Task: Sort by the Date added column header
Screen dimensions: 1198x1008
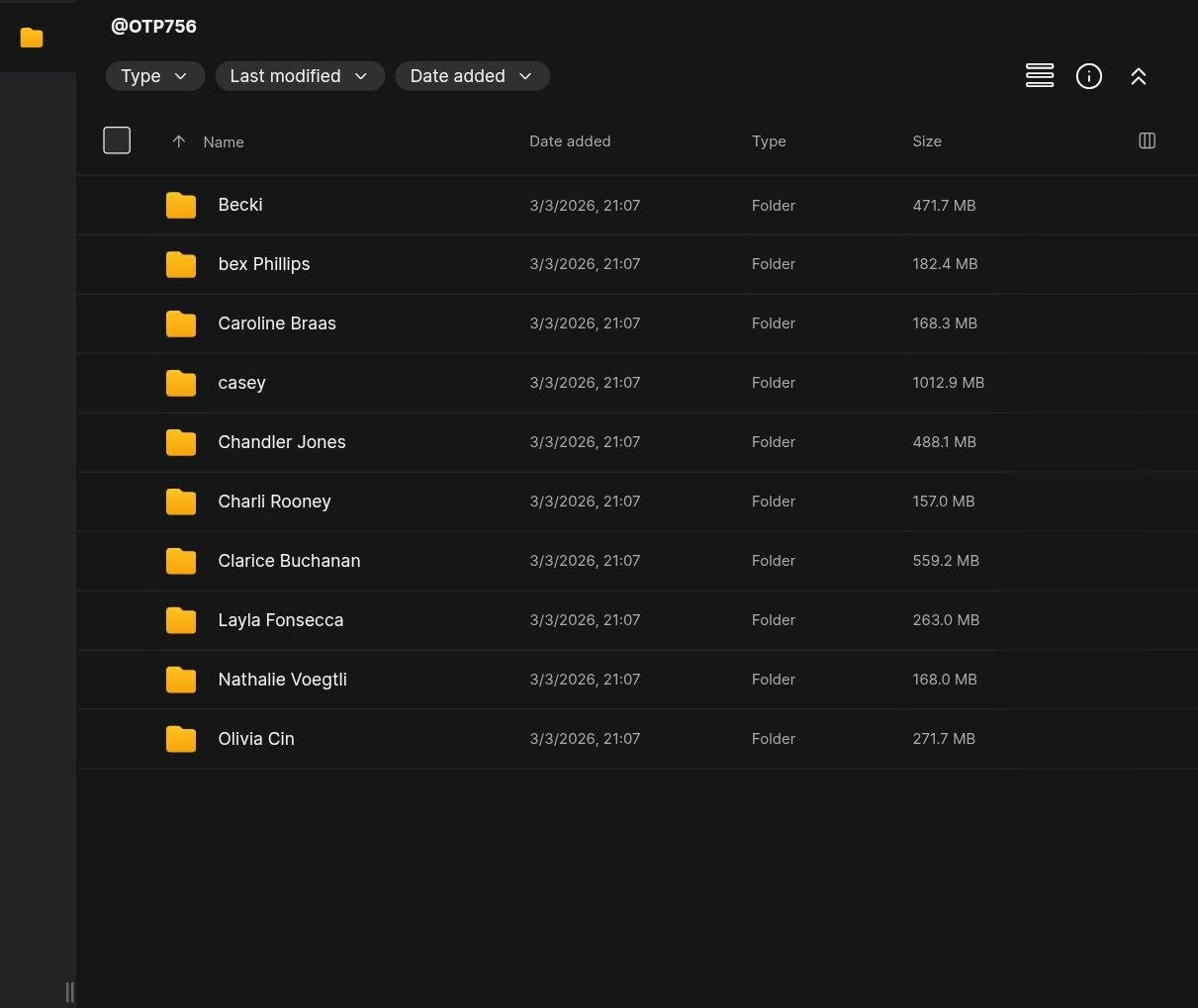Action: click(569, 141)
